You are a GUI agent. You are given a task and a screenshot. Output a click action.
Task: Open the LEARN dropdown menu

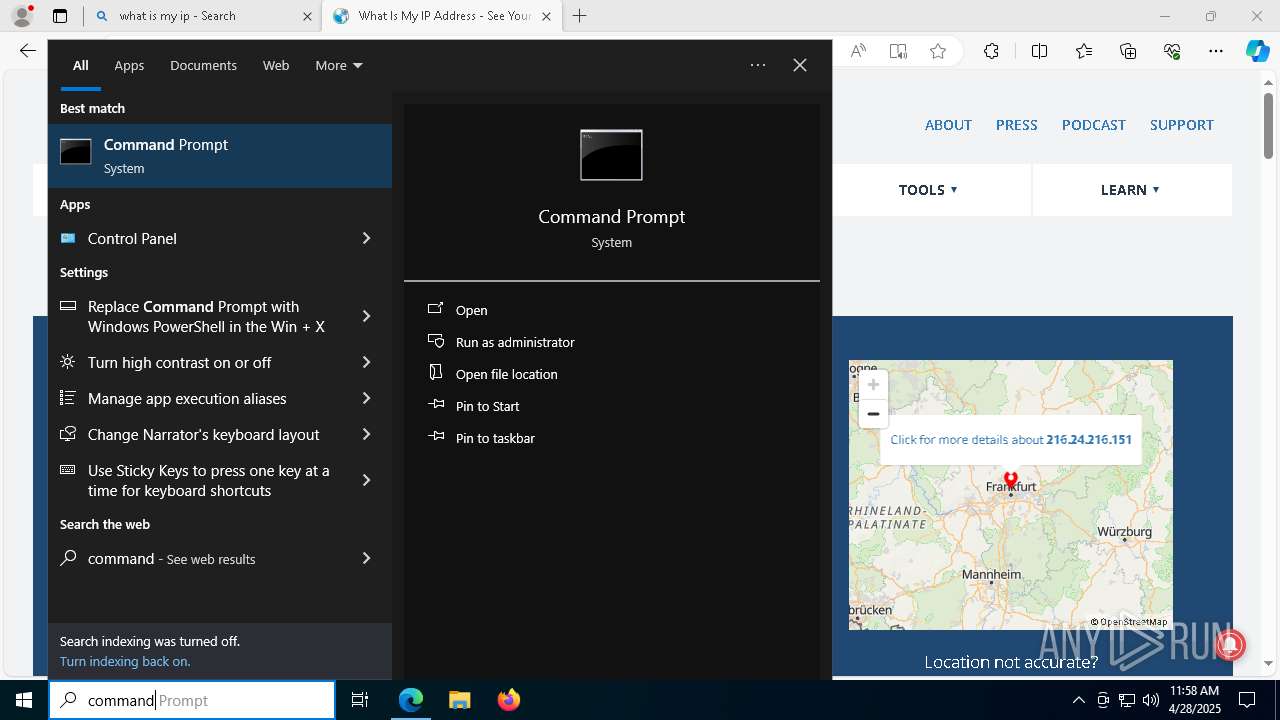(1130, 190)
